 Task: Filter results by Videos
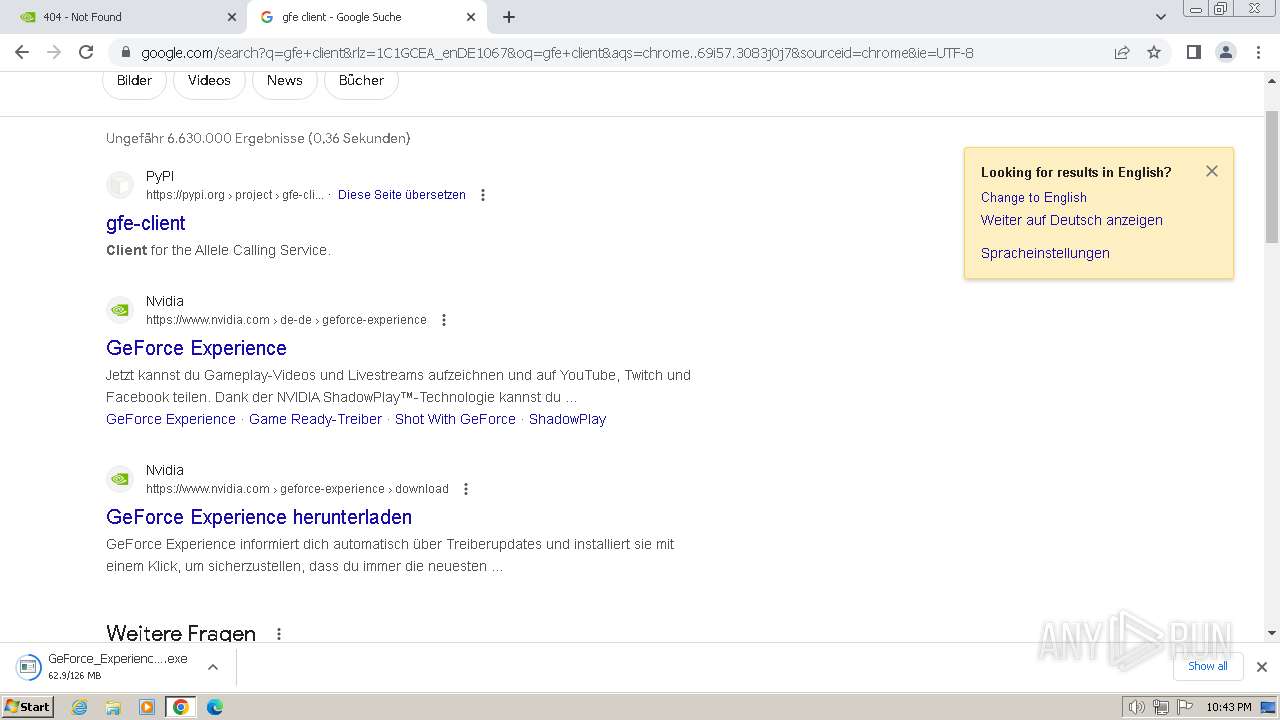pos(209,80)
